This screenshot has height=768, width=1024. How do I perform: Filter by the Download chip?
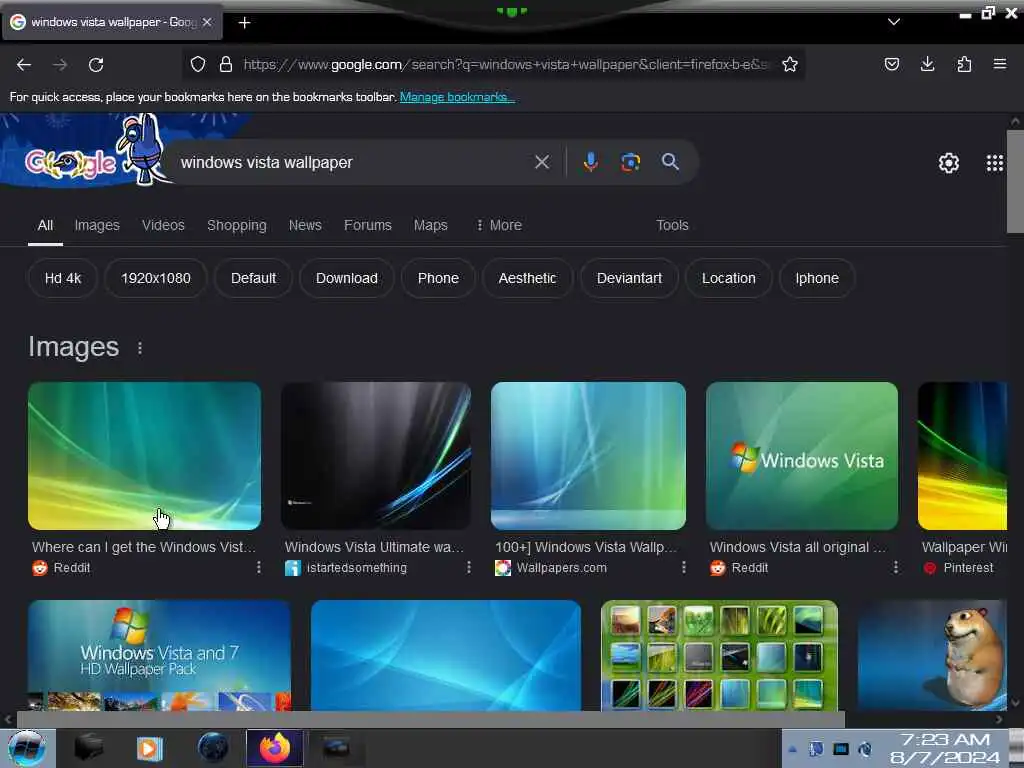tap(347, 278)
